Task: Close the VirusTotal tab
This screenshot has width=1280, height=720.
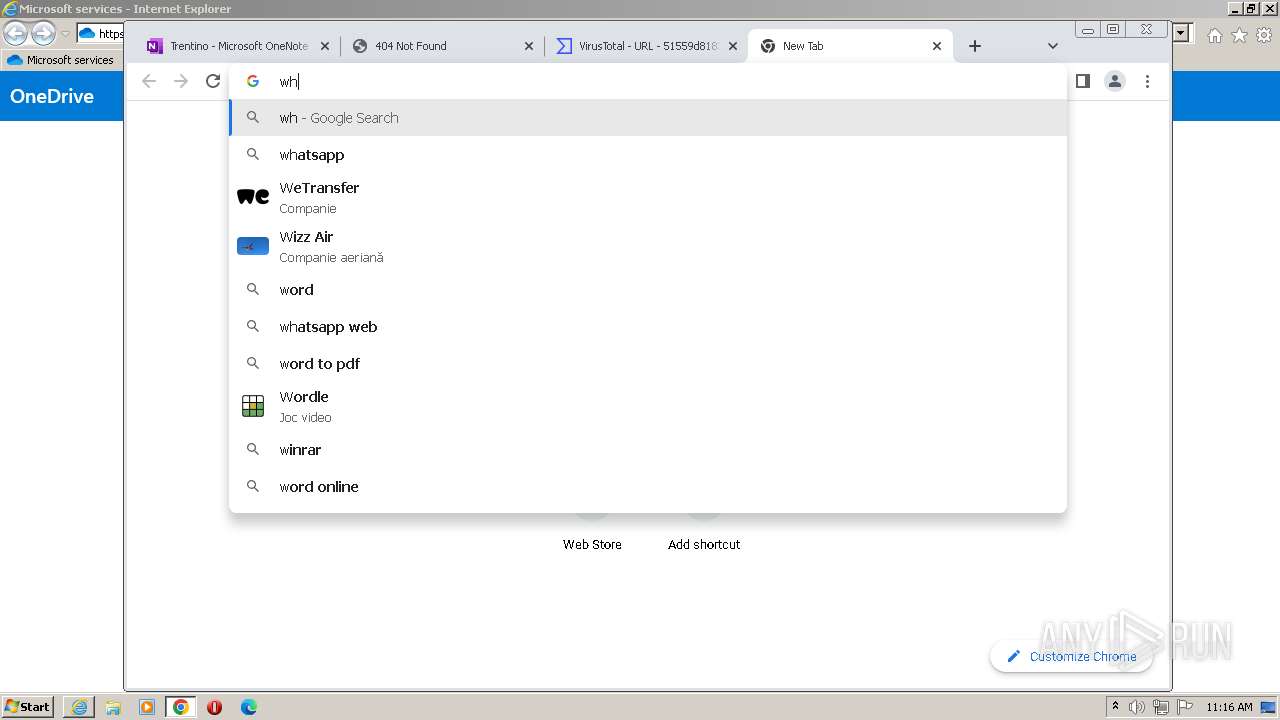Action: (733, 46)
